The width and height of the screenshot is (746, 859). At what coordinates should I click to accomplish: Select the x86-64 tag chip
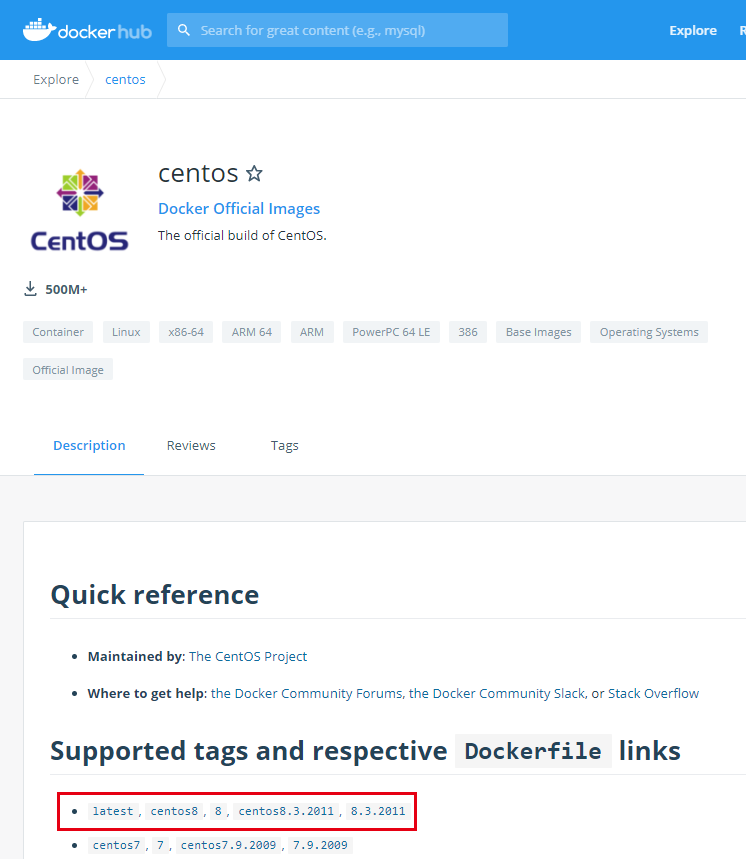[186, 332]
